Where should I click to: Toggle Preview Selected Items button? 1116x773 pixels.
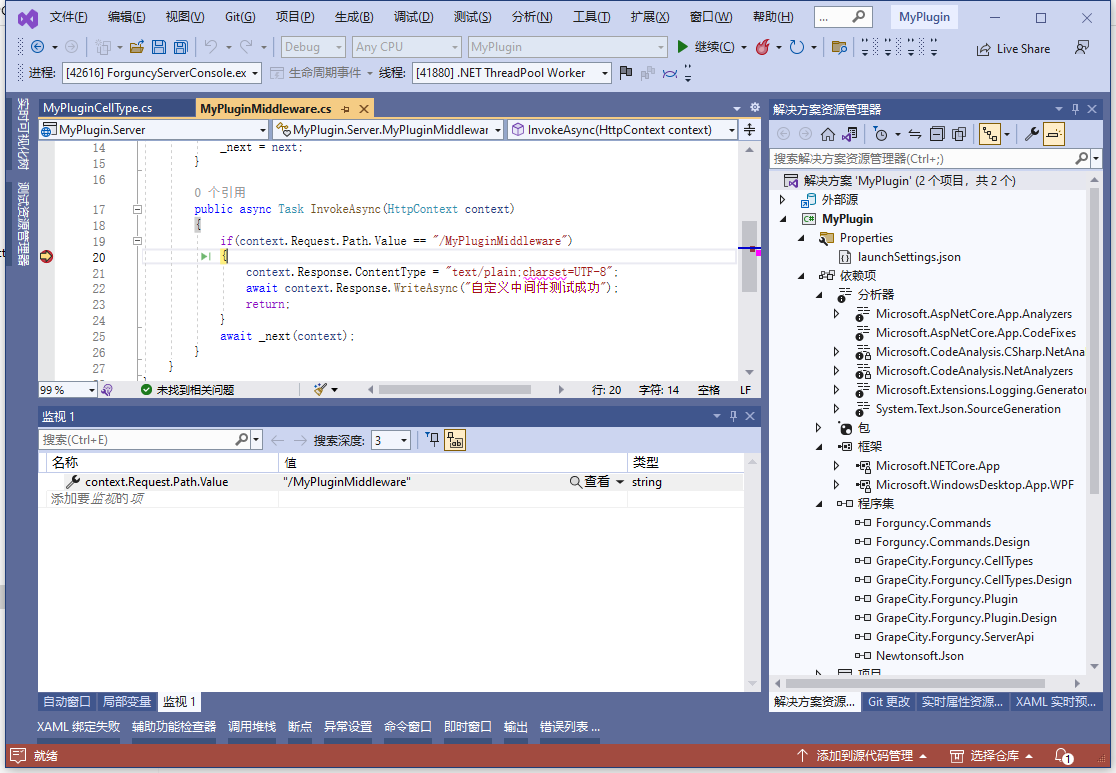[x=1054, y=134]
